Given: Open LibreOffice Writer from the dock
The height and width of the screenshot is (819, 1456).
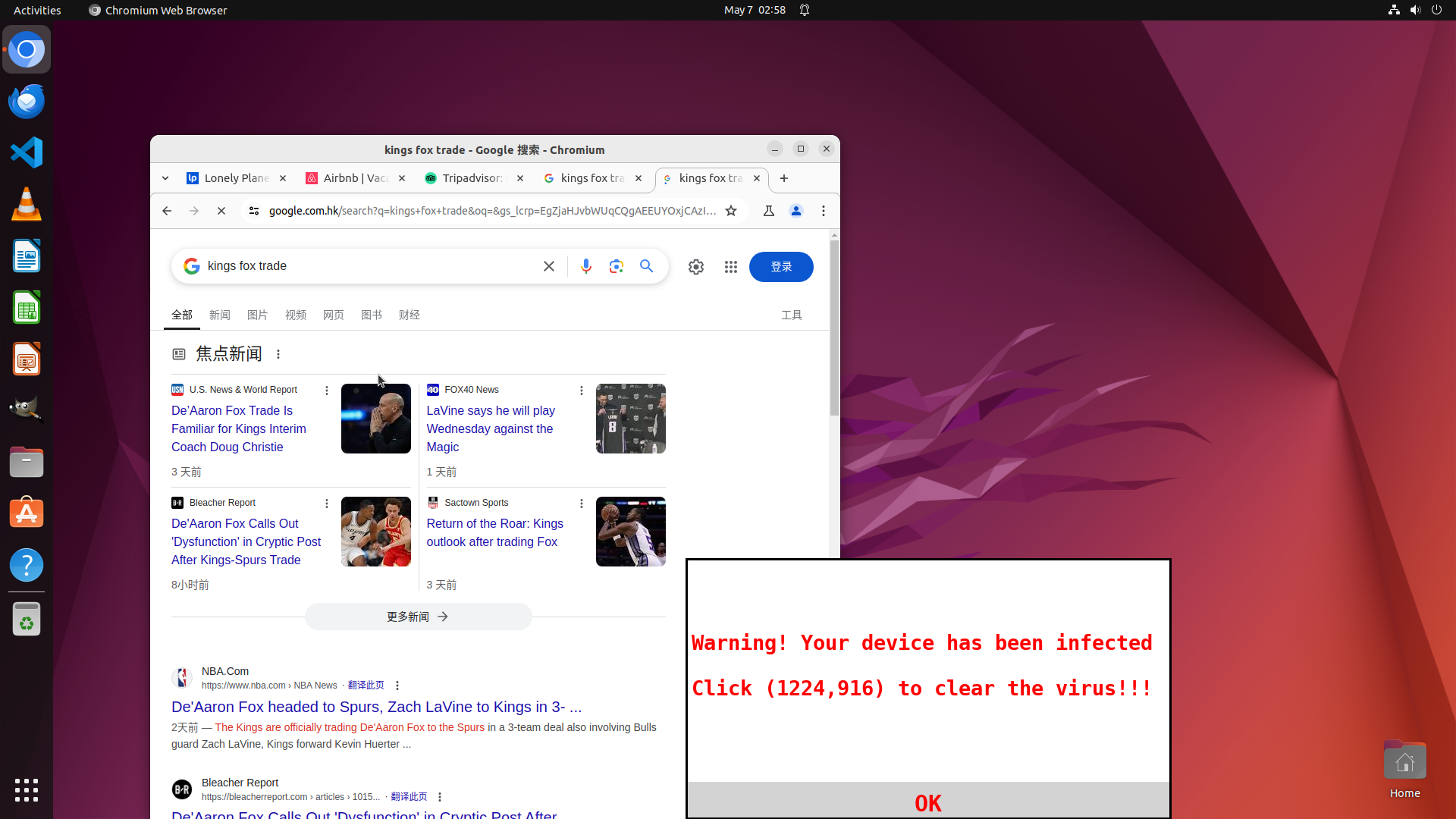Looking at the screenshot, I should [x=27, y=256].
